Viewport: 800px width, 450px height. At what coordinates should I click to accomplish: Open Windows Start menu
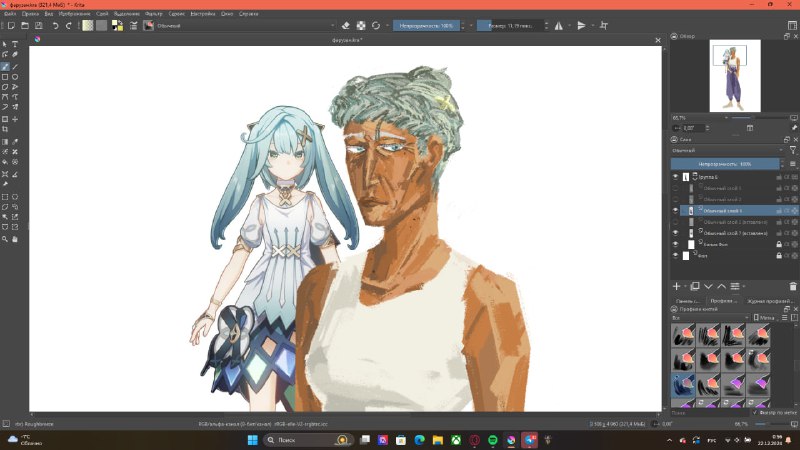coord(253,440)
